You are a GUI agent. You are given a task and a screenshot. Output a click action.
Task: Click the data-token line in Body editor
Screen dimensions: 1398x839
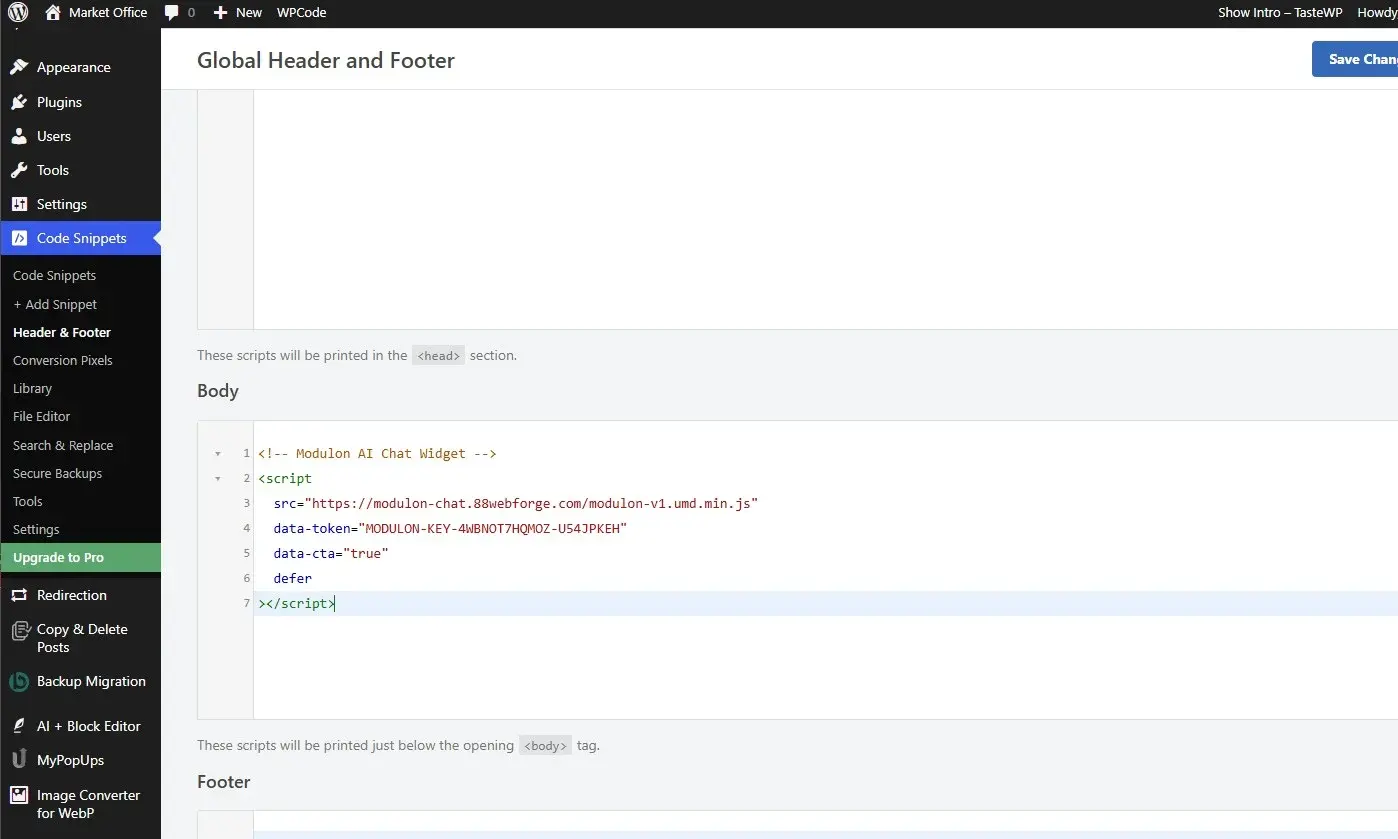coord(450,529)
